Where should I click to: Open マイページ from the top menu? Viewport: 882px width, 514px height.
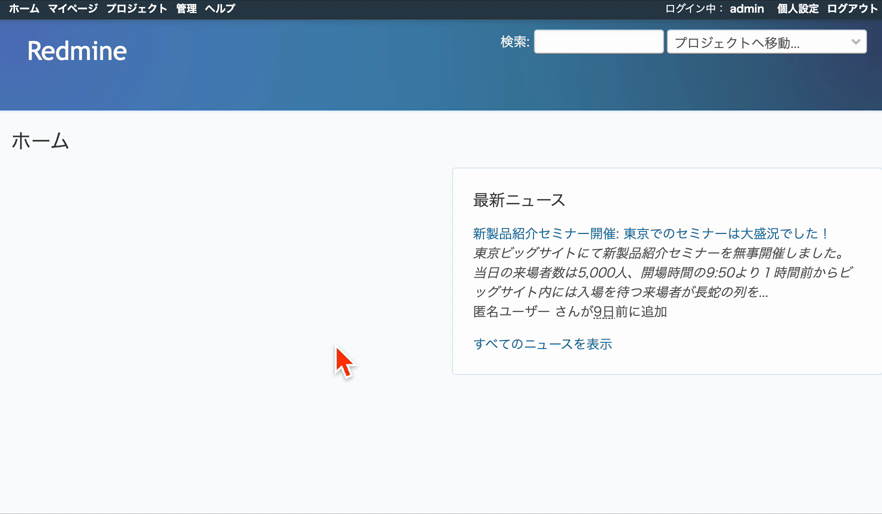click(x=72, y=9)
